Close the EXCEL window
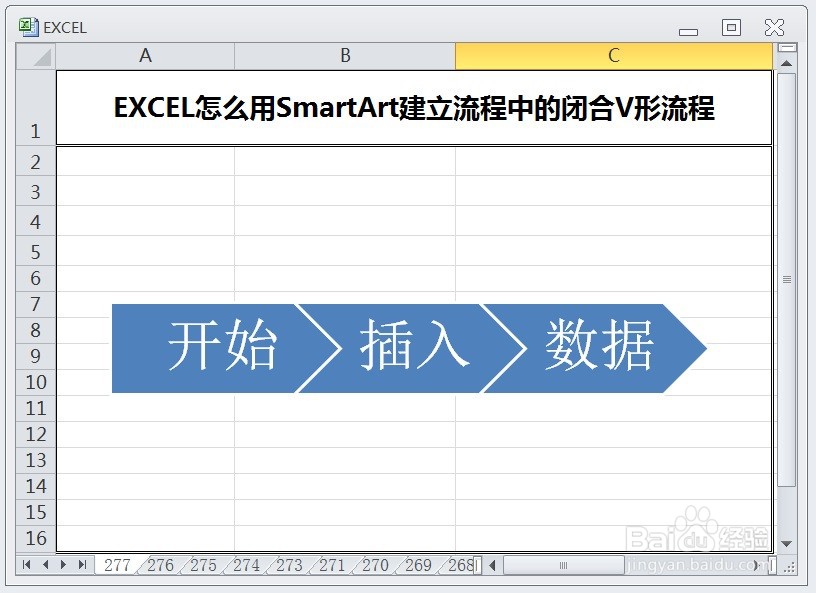 (774, 27)
